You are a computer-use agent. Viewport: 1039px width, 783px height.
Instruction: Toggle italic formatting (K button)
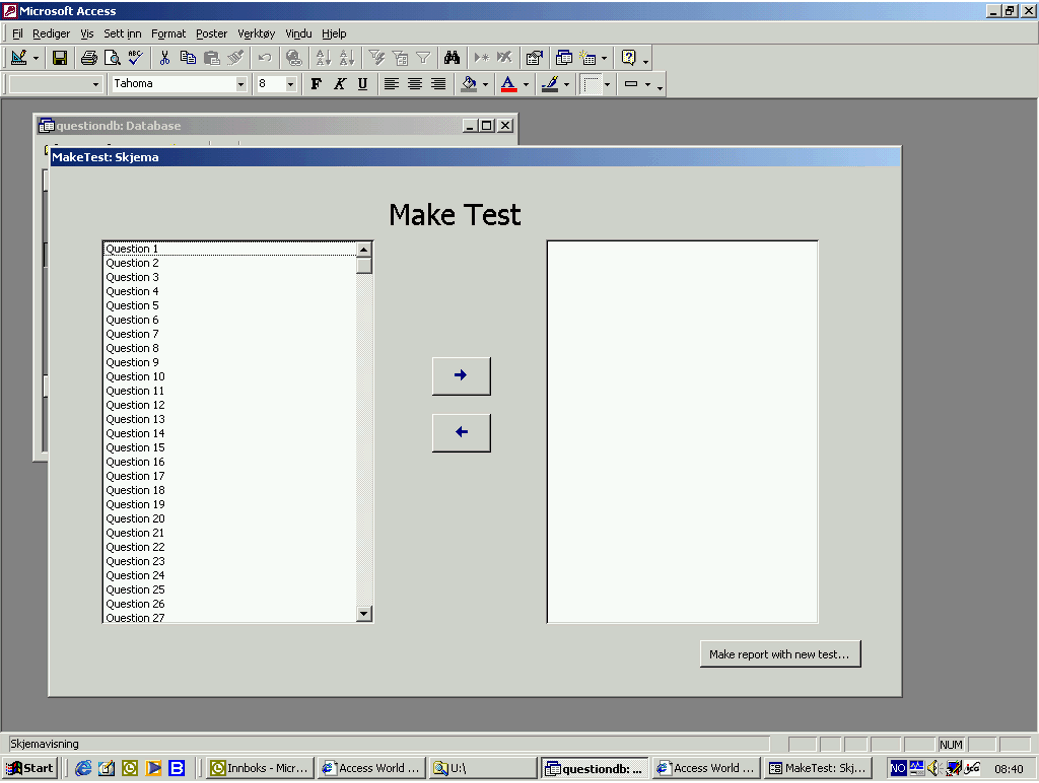pyautogui.click(x=339, y=84)
